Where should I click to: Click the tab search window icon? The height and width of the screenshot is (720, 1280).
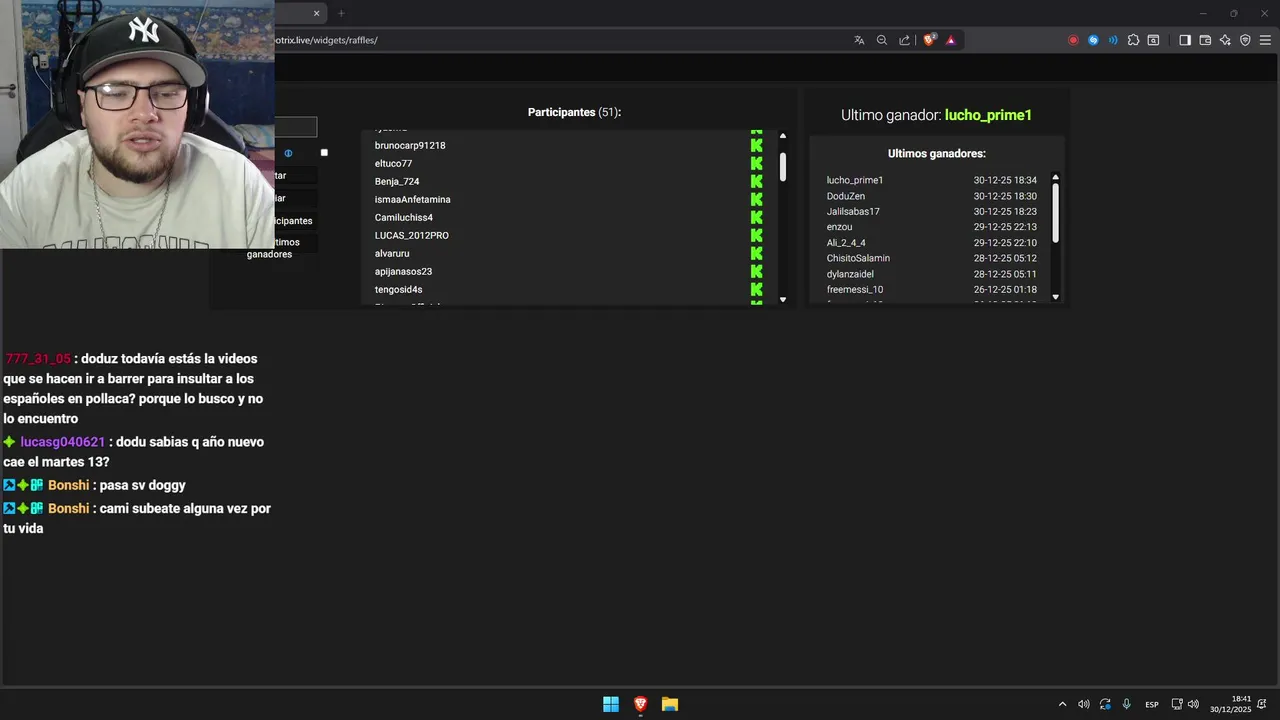point(1153,40)
